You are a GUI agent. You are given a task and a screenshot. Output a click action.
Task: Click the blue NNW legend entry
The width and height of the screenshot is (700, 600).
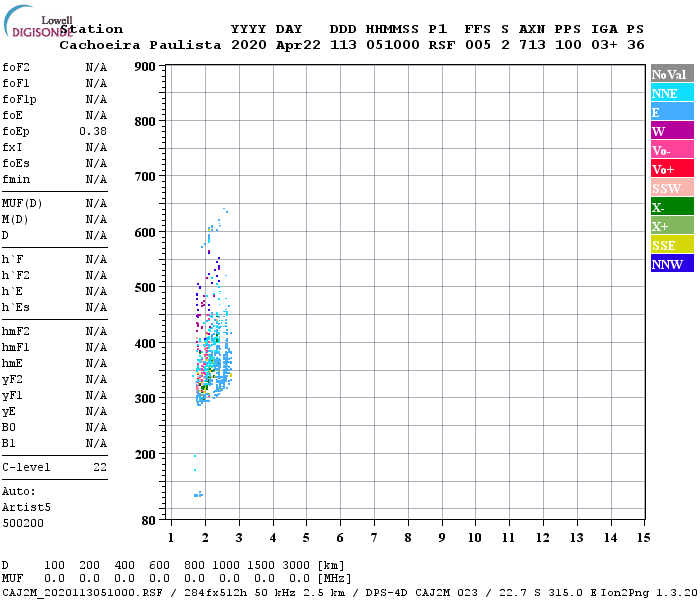pos(672,264)
